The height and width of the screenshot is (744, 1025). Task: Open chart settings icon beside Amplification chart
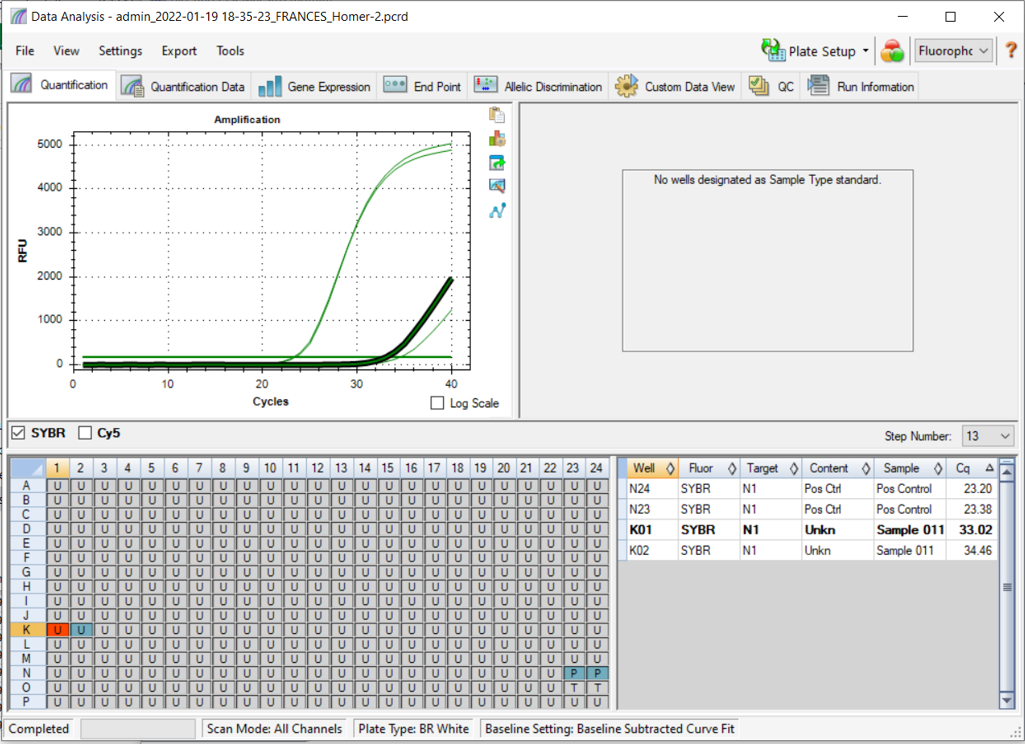[496, 139]
